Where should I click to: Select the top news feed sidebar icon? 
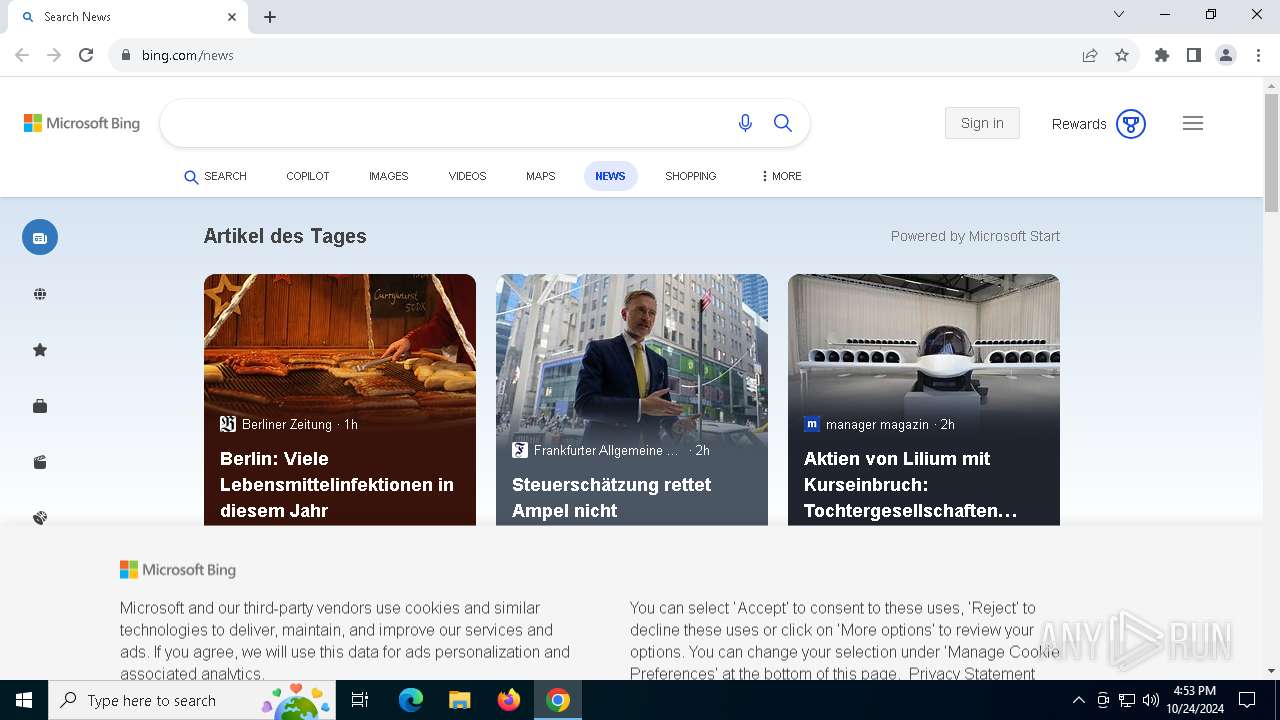point(40,237)
